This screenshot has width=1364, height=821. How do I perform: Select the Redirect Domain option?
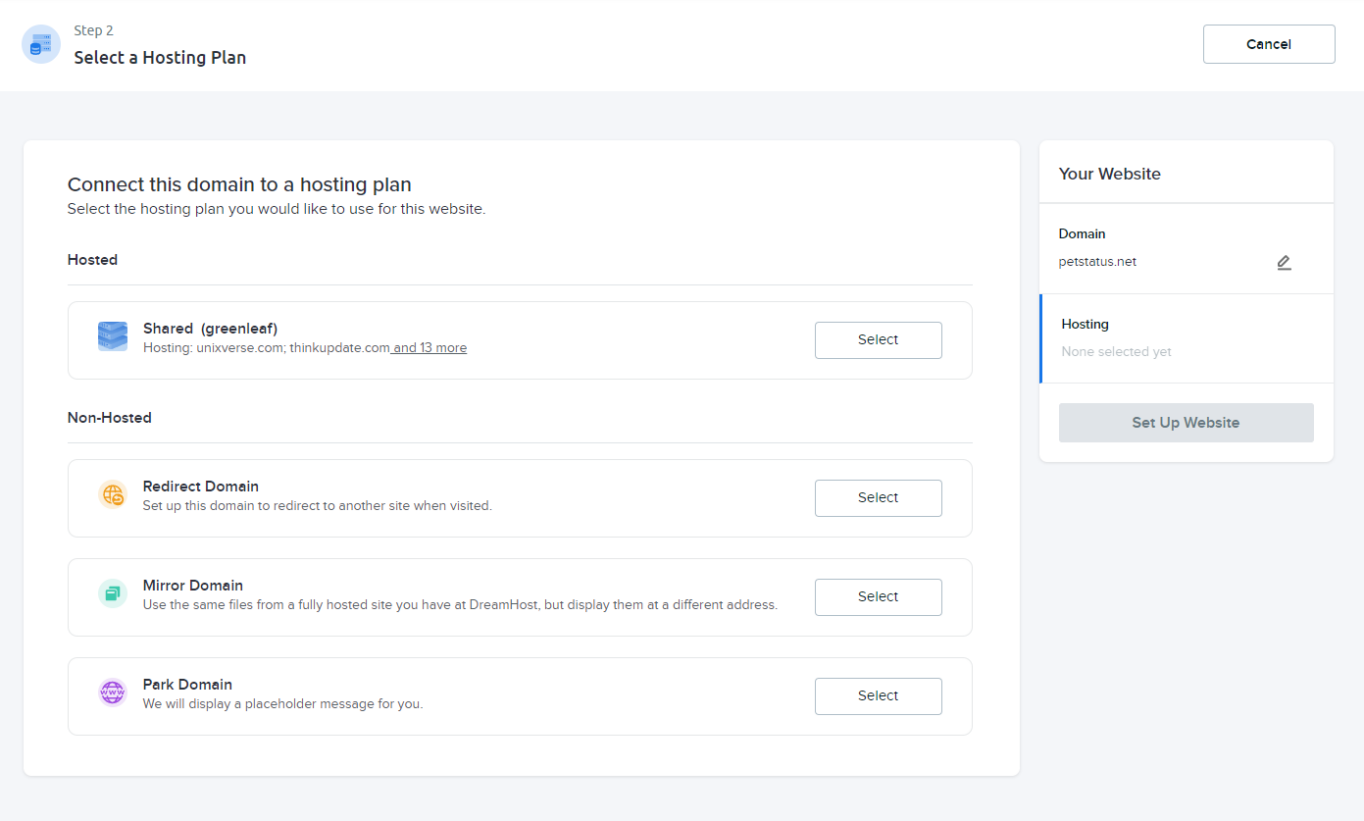(x=877, y=497)
